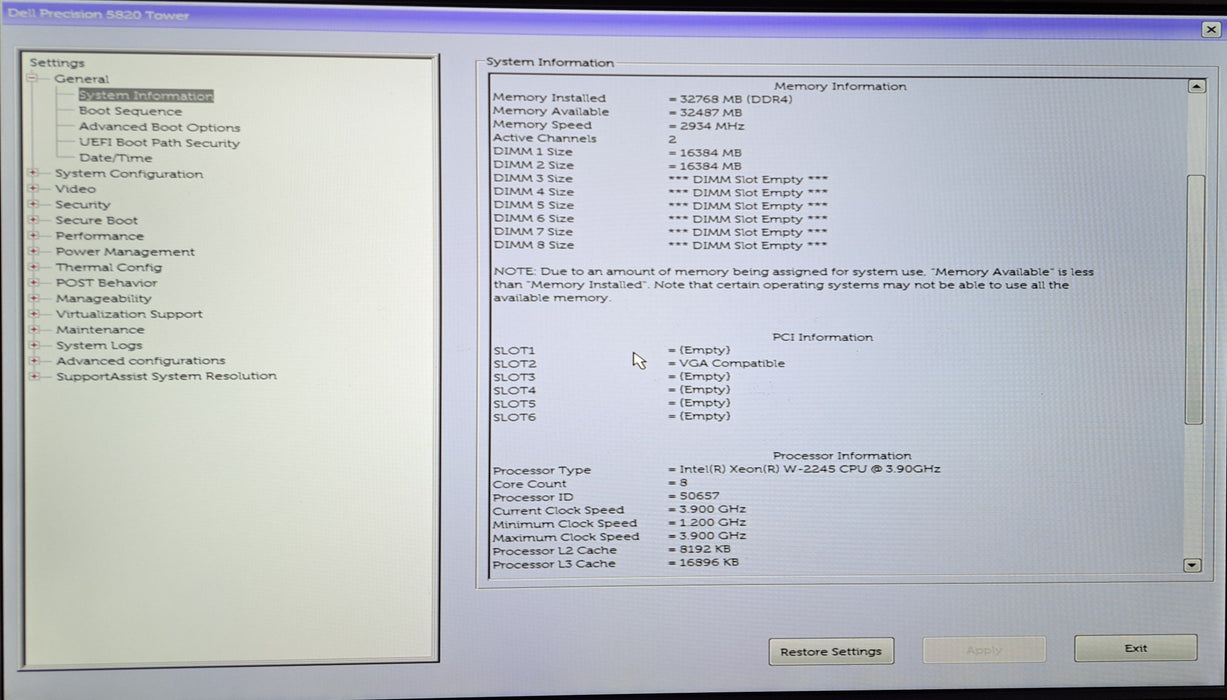
Task: Expand the System Logs node
Action: 33,345
